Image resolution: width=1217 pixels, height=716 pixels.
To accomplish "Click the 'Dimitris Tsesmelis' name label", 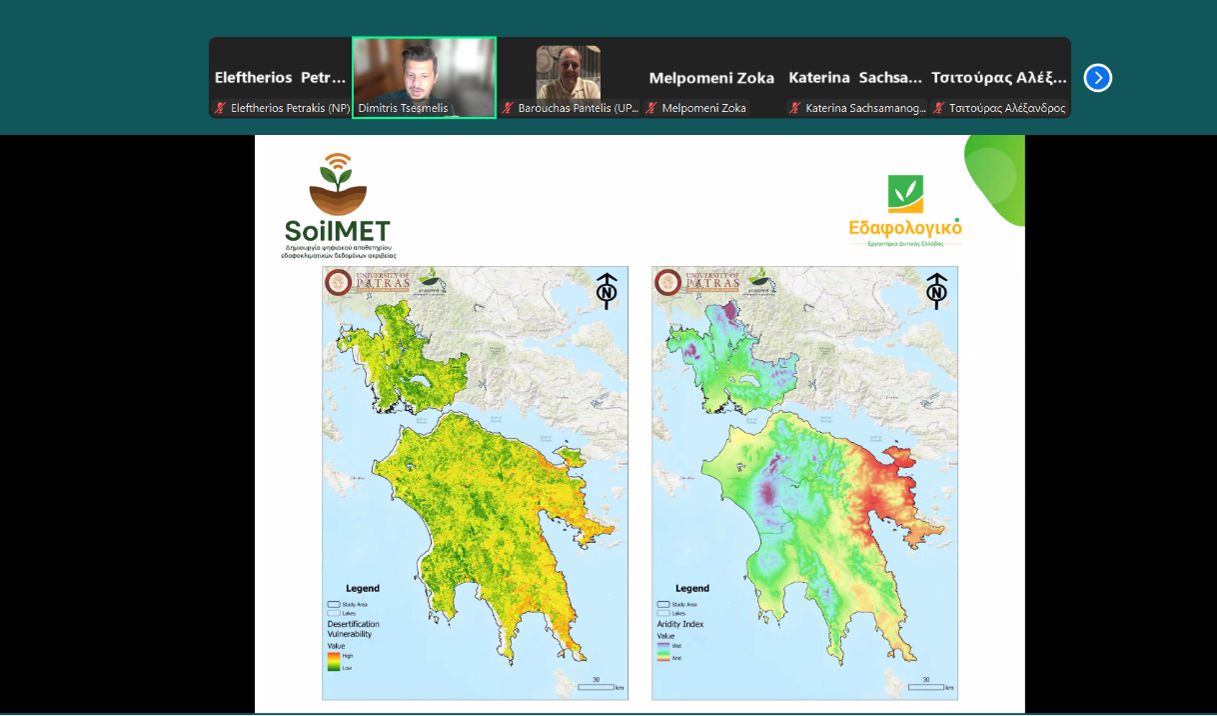I will (x=403, y=108).
